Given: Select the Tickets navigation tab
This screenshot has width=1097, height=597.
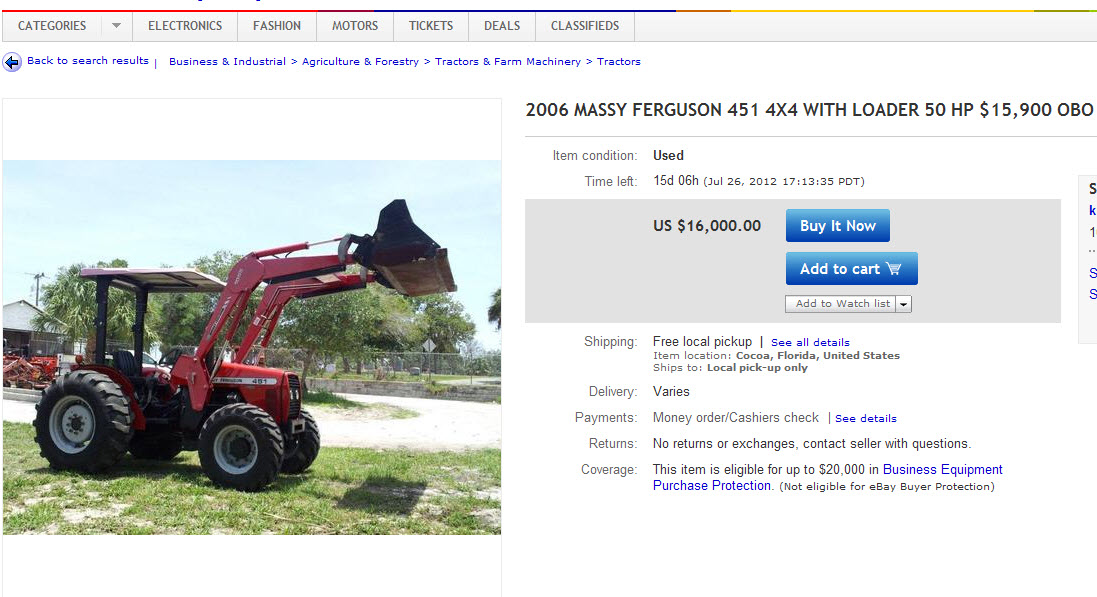Looking at the screenshot, I should (x=431, y=26).
